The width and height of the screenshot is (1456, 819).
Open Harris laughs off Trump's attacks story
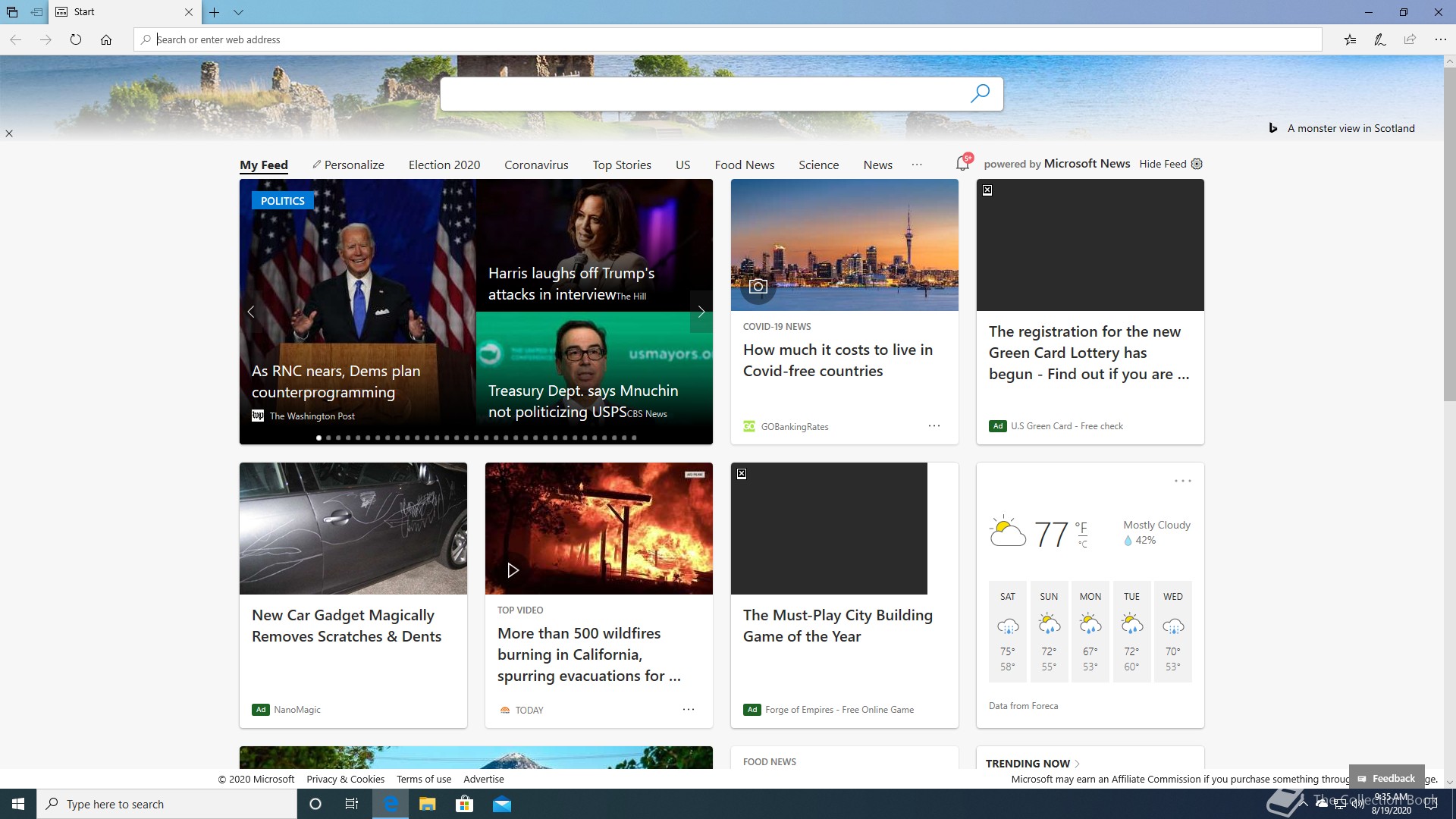pos(571,284)
